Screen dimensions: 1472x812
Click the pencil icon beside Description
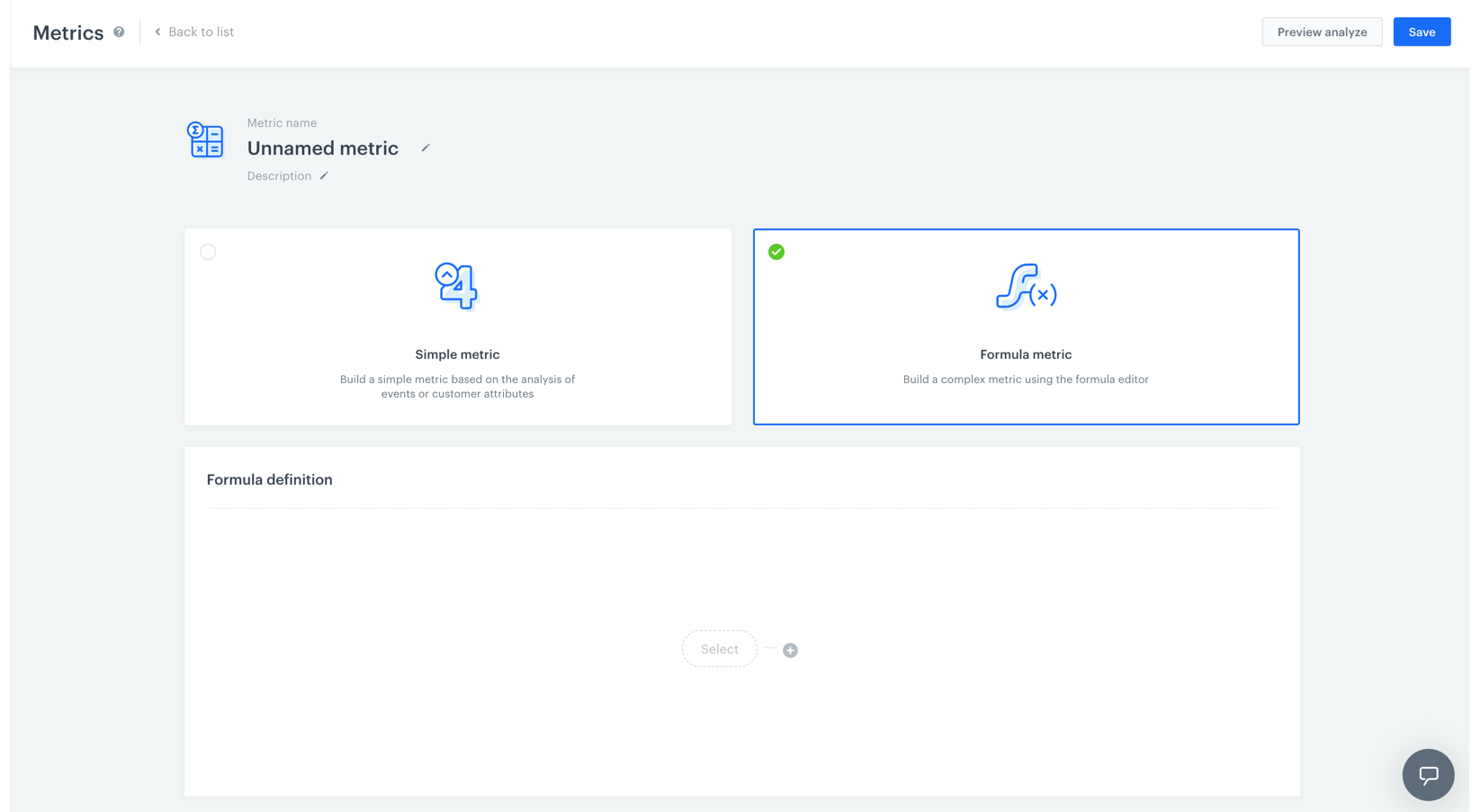tap(324, 176)
